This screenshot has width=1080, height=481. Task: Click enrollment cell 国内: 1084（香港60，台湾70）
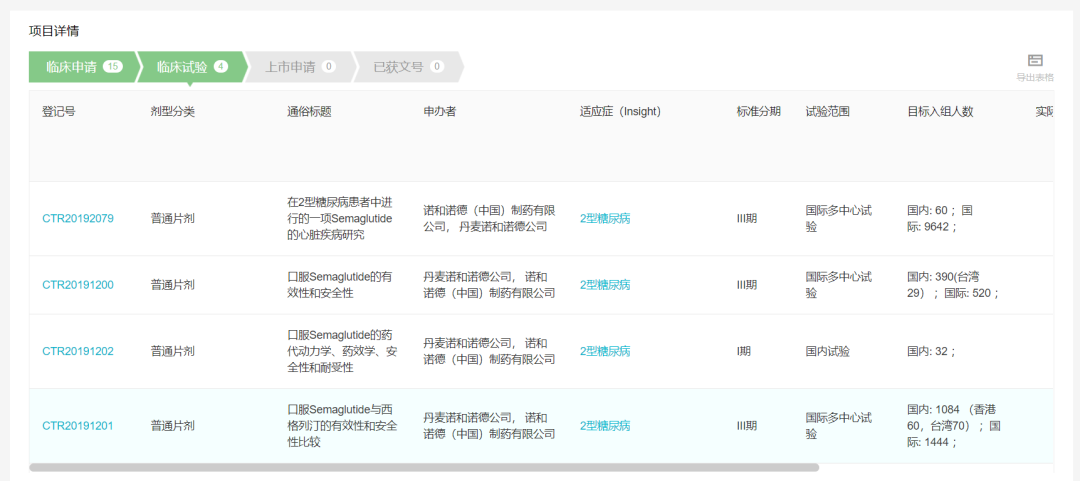tap(954, 425)
